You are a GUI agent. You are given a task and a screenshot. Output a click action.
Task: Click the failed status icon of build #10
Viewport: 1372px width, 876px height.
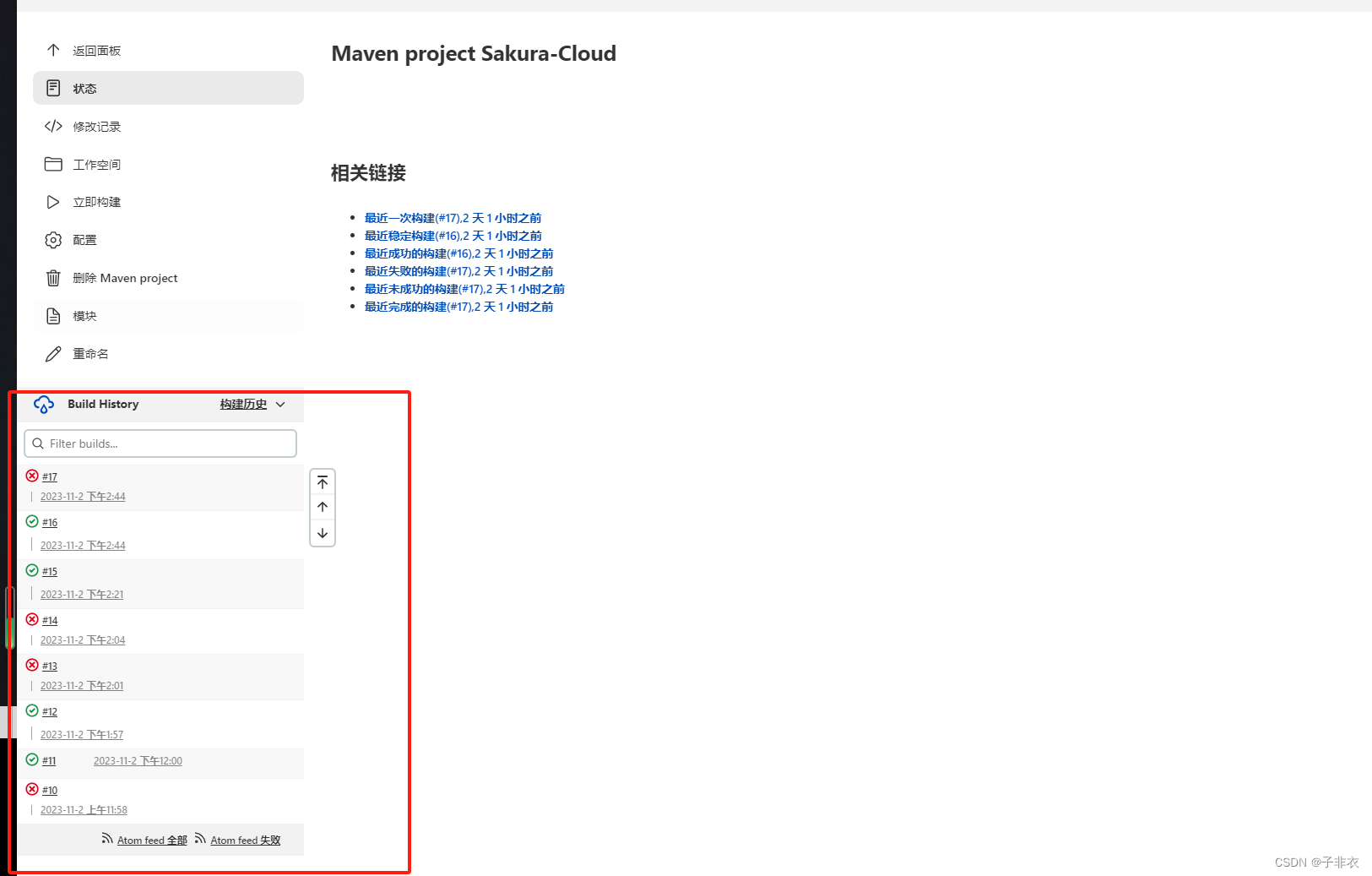point(32,789)
